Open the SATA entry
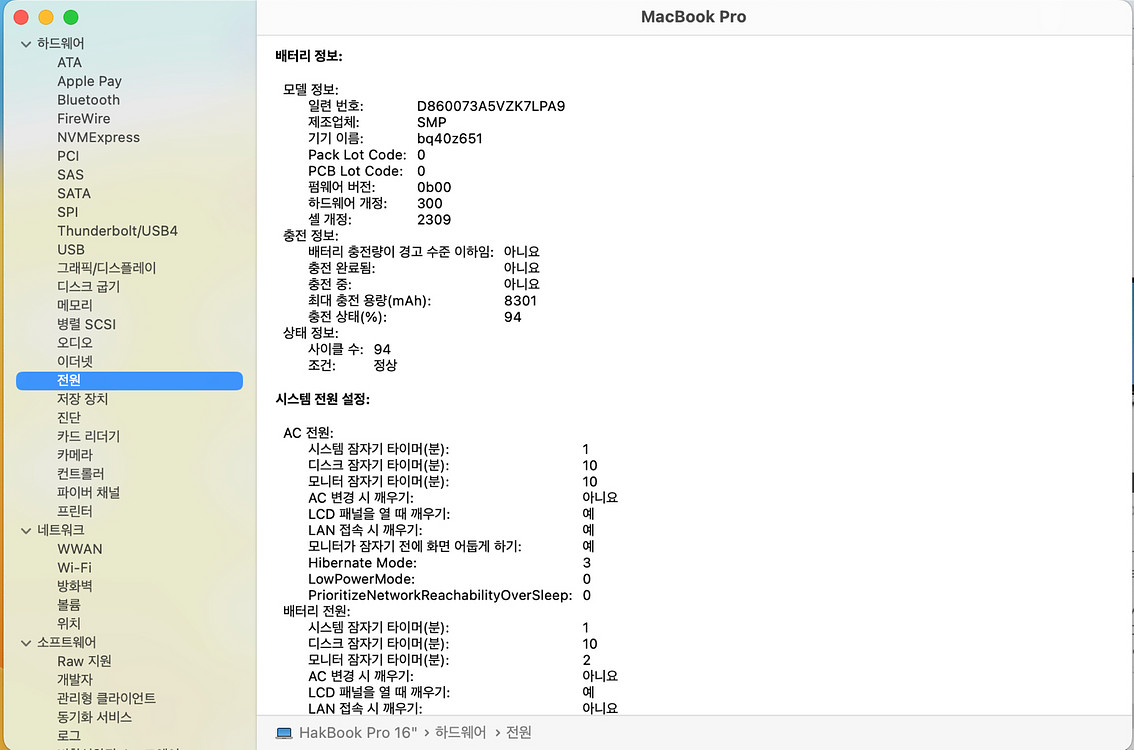Screen dimensions: 1134x750 click(x=74, y=194)
